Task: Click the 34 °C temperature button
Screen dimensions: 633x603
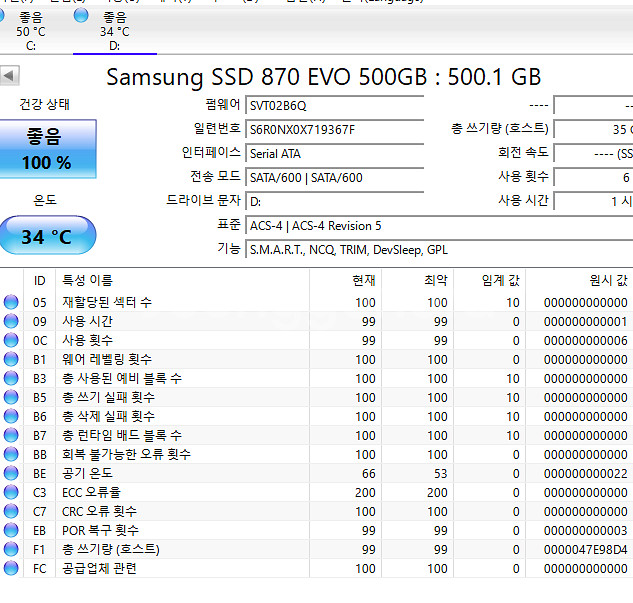Action: click(x=47, y=236)
